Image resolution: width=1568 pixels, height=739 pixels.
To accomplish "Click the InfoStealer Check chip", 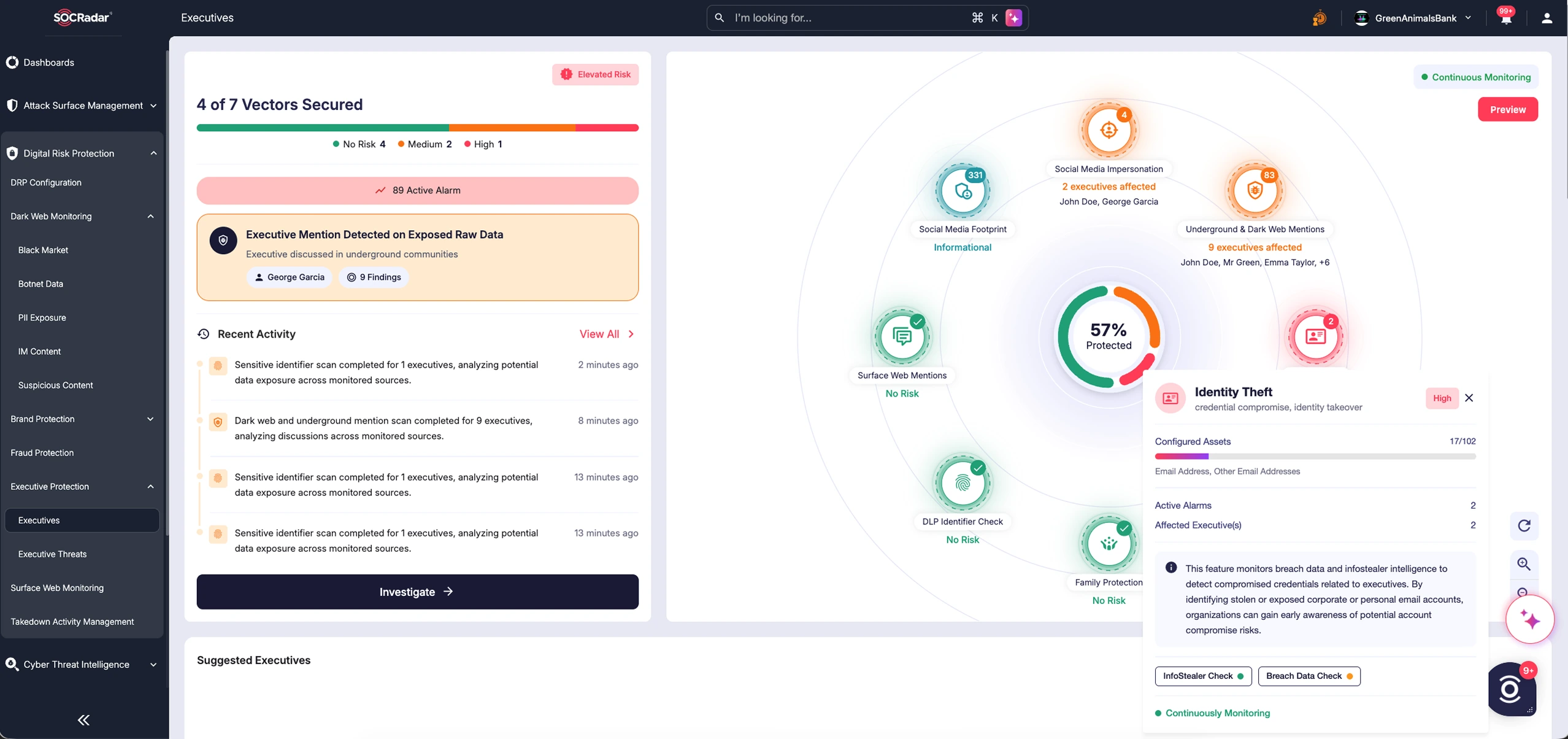I will click(x=1203, y=676).
